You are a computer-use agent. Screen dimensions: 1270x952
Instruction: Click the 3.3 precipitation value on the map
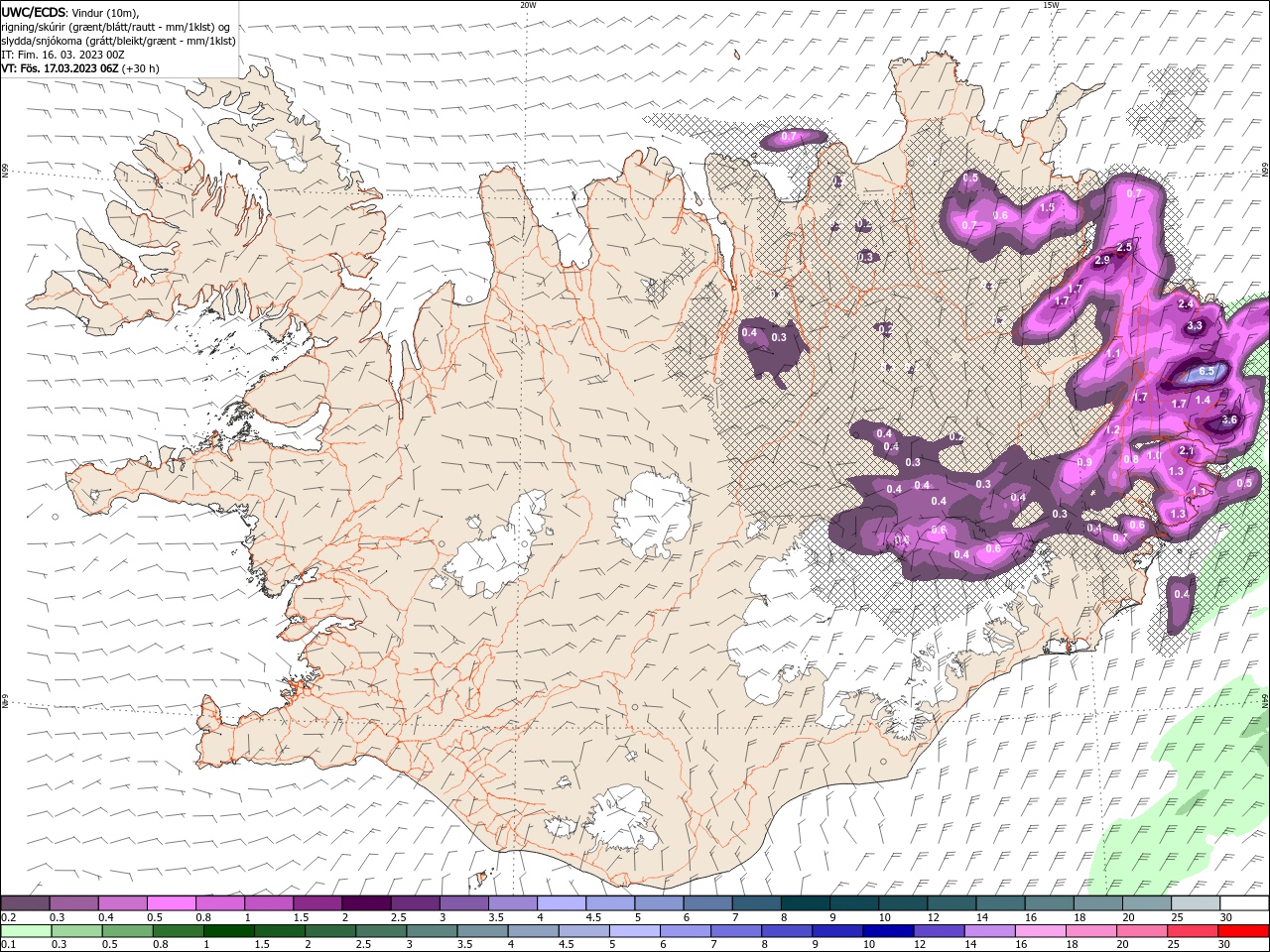(1195, 325)
